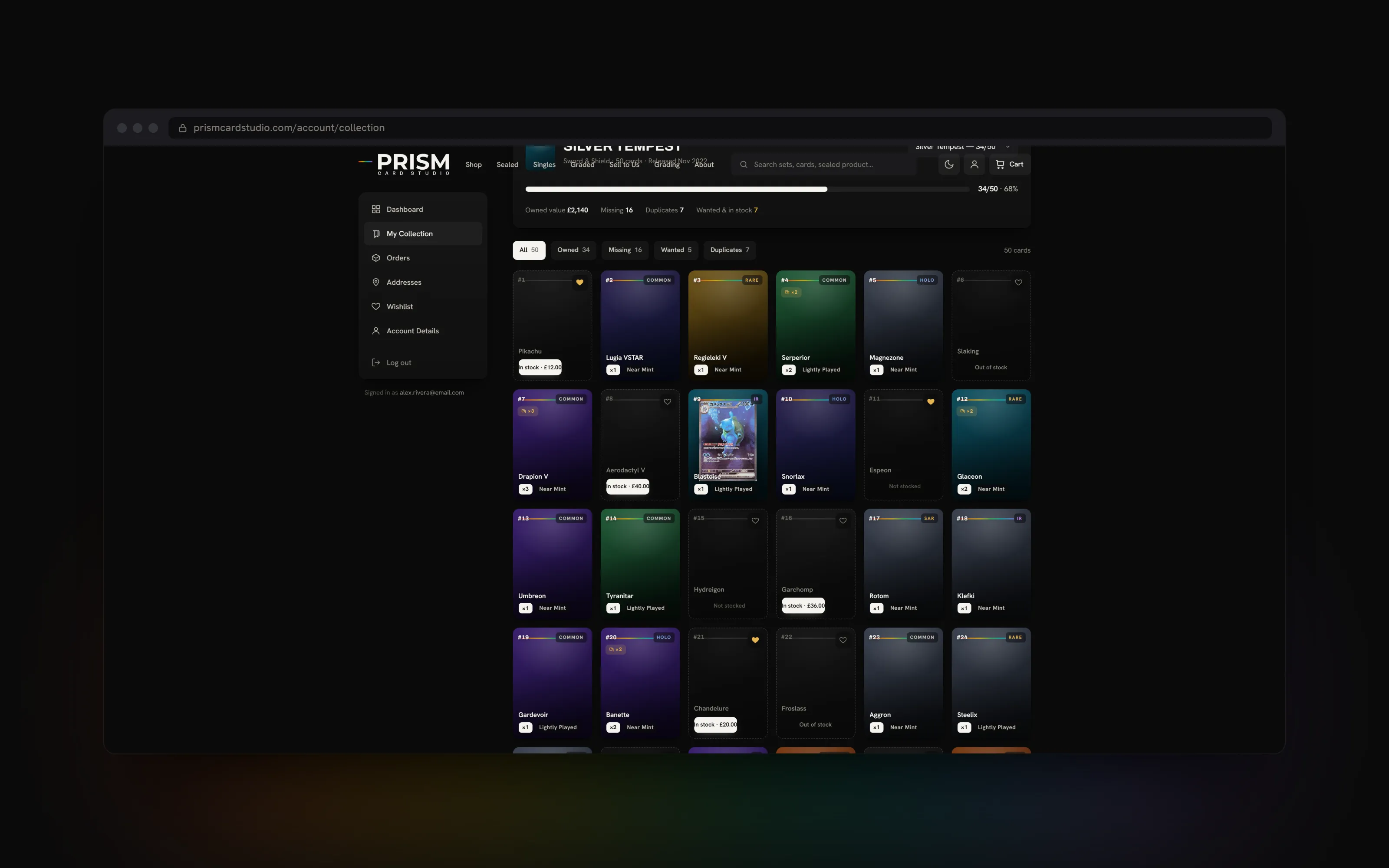Click the SAR rarity tag on Rotom
The image size is (1389, 868).
[929, 518]
